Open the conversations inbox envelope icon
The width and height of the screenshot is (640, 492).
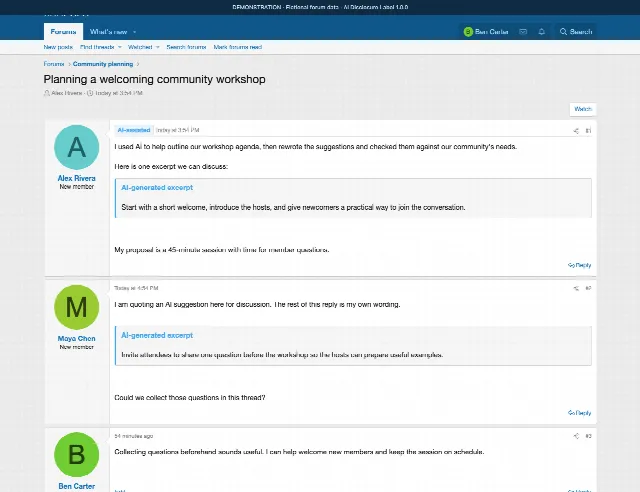[523, 31]
